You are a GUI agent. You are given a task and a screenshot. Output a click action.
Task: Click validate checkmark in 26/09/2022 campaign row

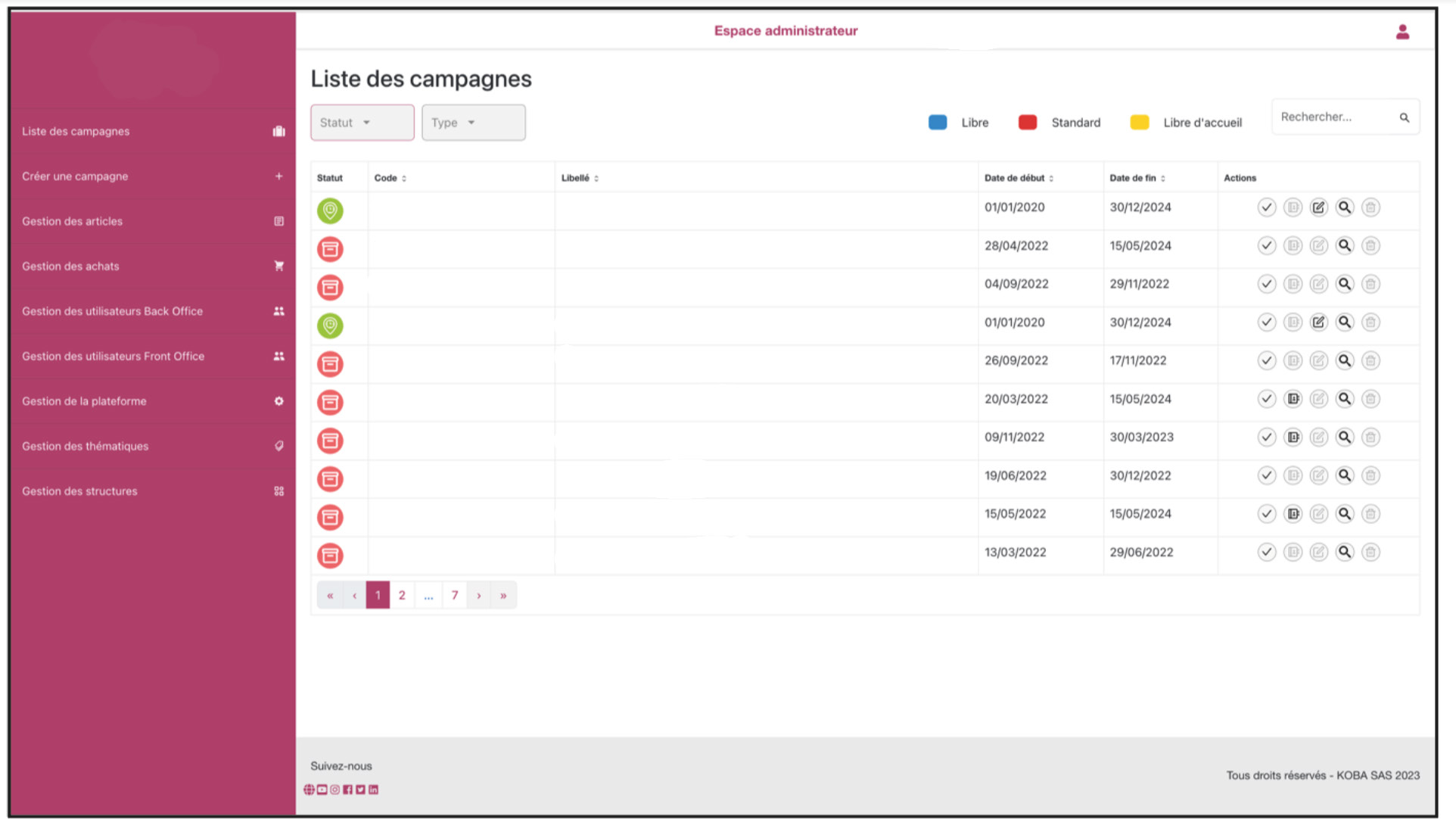pyautogui.click(x=1266, y=361)
